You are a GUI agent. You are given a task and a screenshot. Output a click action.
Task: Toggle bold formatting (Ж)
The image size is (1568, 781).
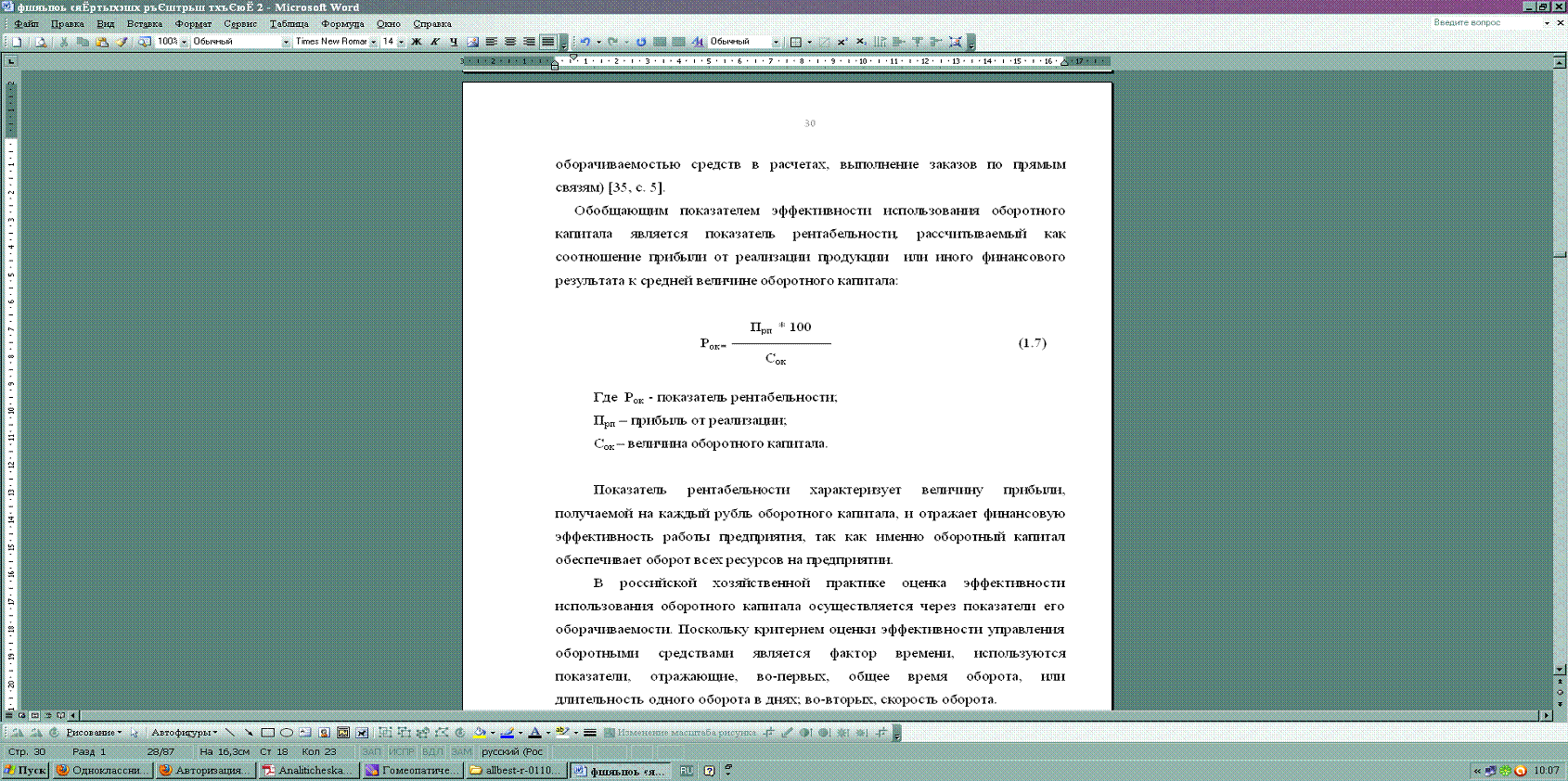[x=417, y=42]
